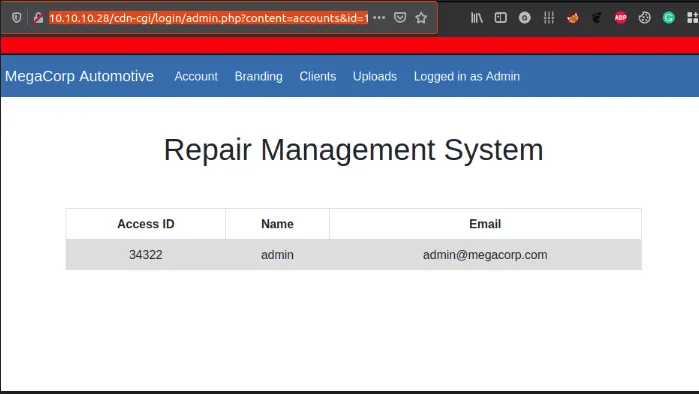
Task: Open the Branding navigation item
Action: 259,76
